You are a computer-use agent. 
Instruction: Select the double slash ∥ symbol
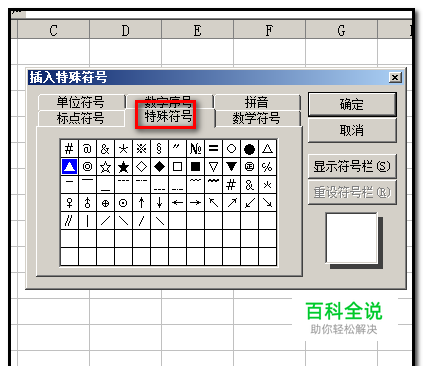(x=69, y=221)
